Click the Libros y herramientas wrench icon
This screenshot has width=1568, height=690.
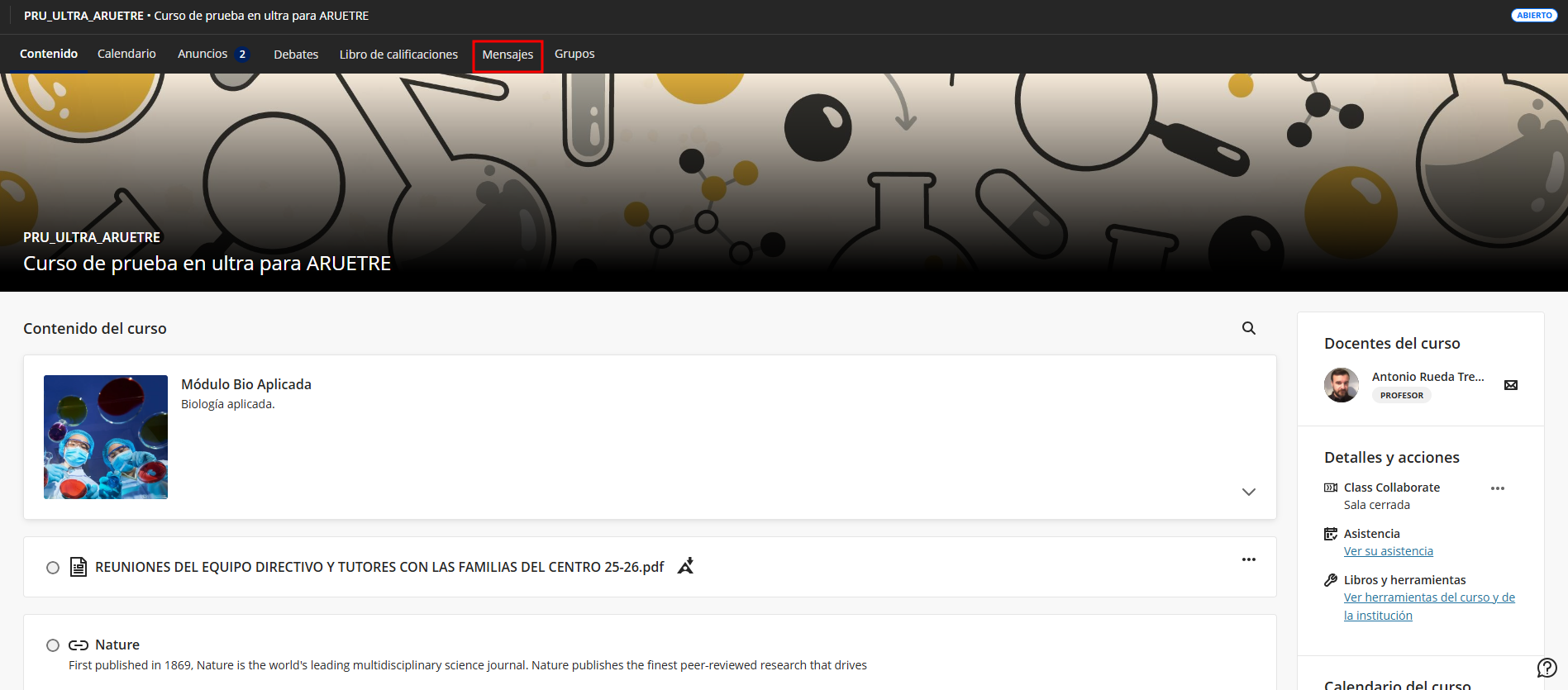point(1330,580)
